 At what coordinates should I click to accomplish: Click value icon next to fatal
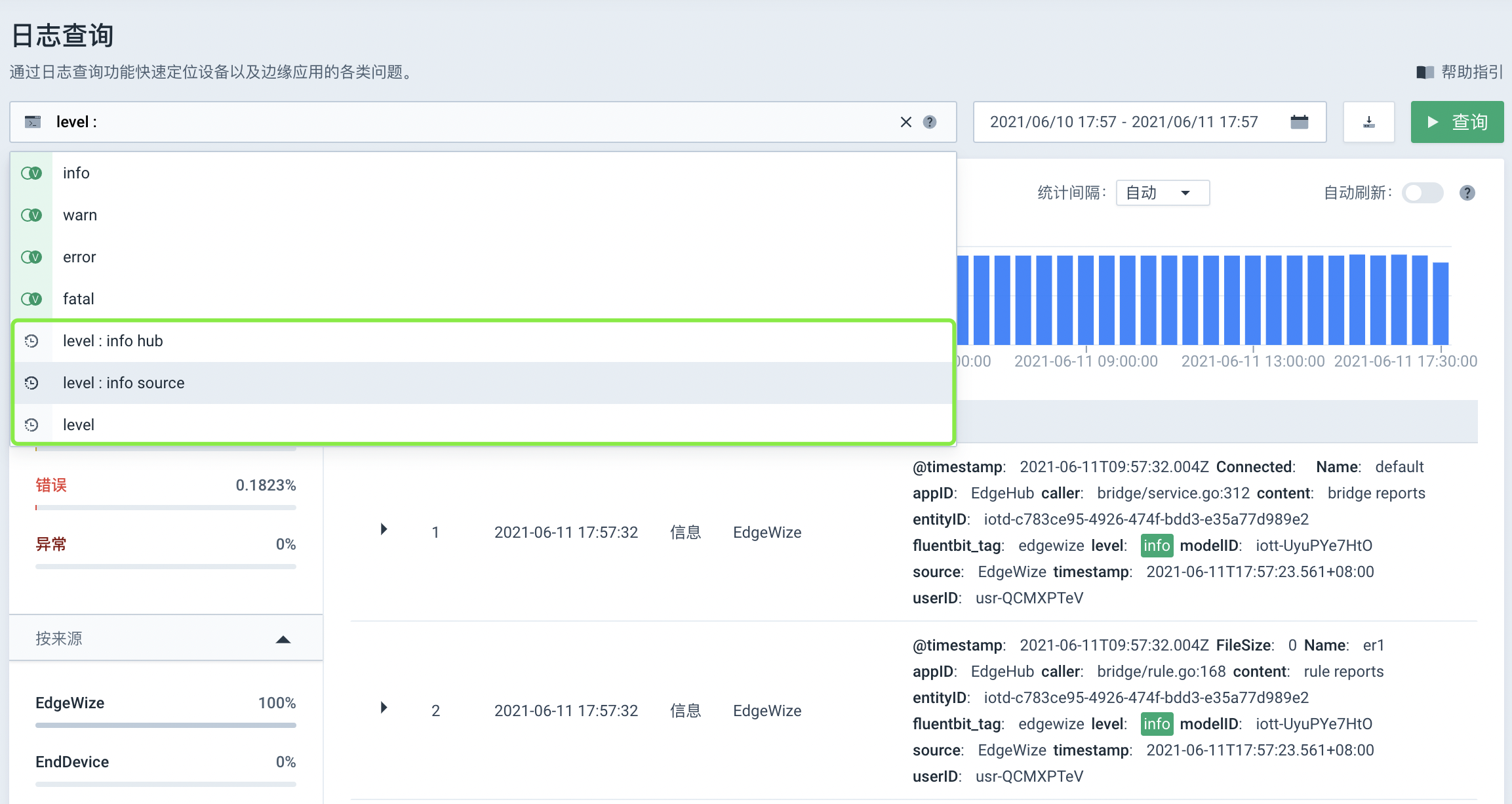tap(31, 299)
